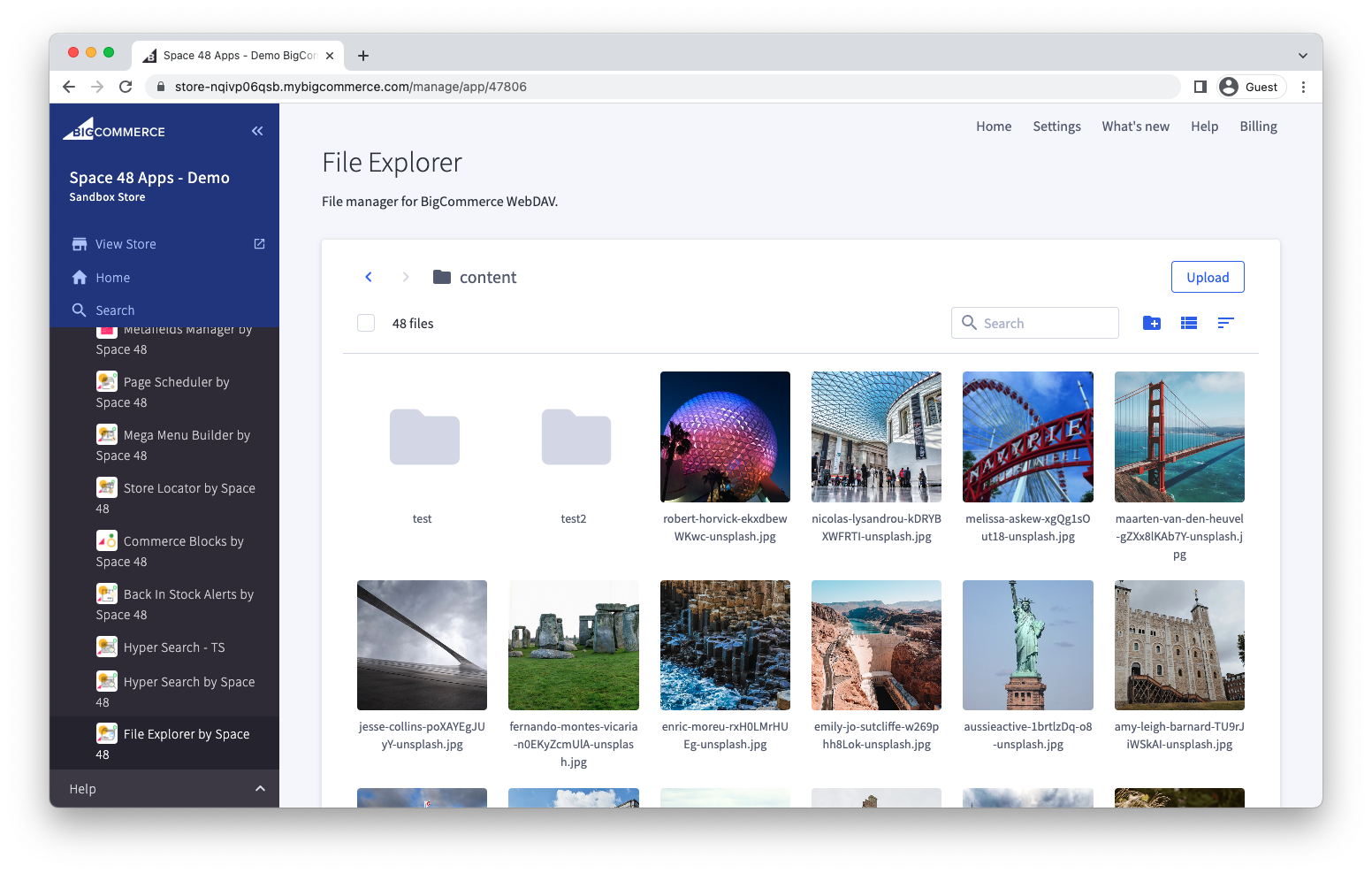1372x873 pixels.
Task: Open the sort options icon
Action: pos(1225,323)
